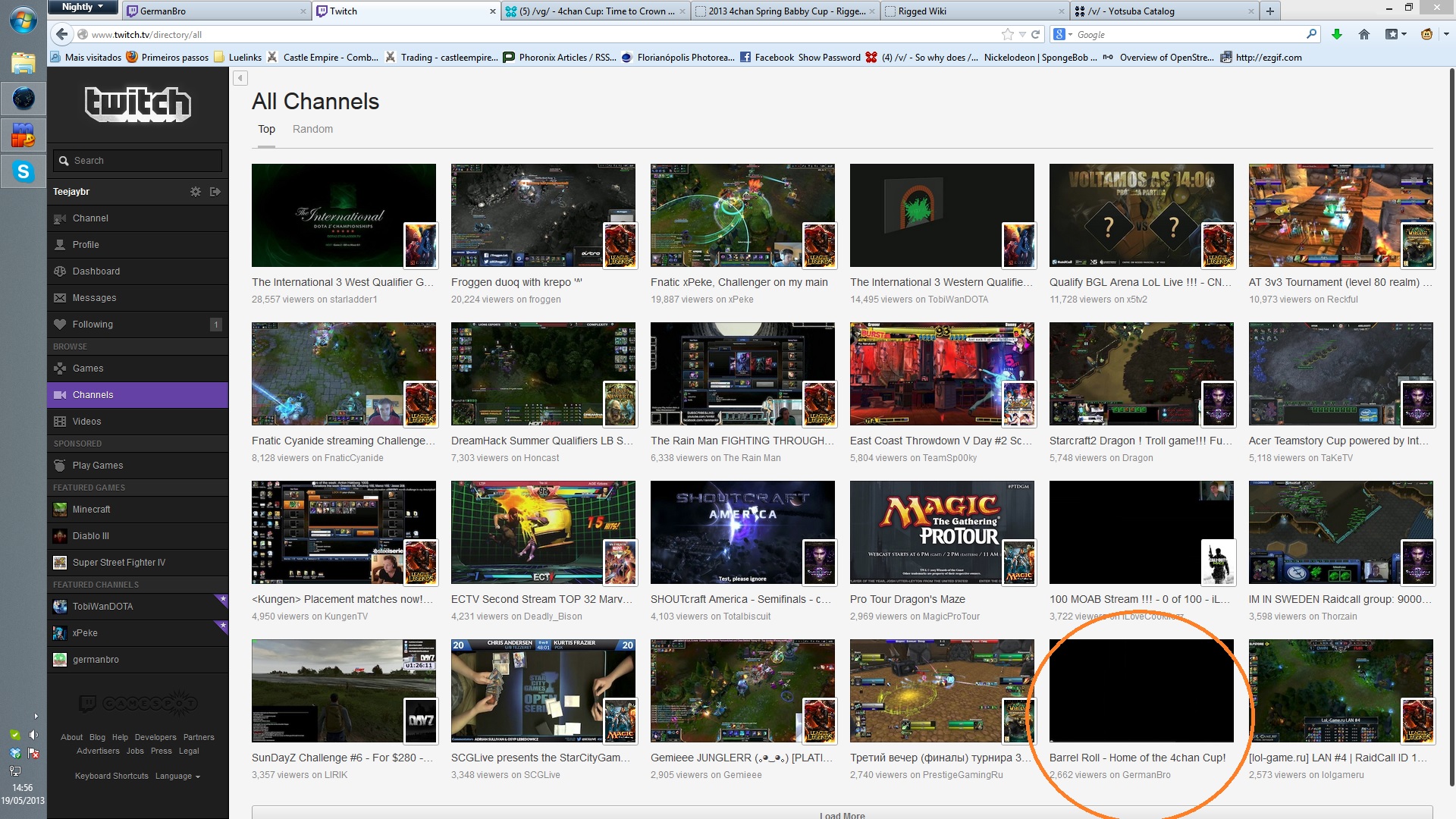Bookmark page with star icon
This screenshot has width=1456, height=819.
[x=1007, y=34]
